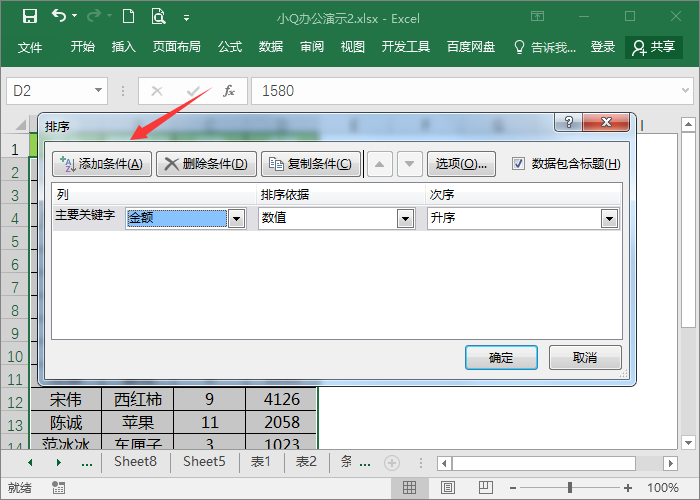700x500 pixels.
Task: Click the move condition down arrow
Action: pyautogui.click(x=409, y=164)
